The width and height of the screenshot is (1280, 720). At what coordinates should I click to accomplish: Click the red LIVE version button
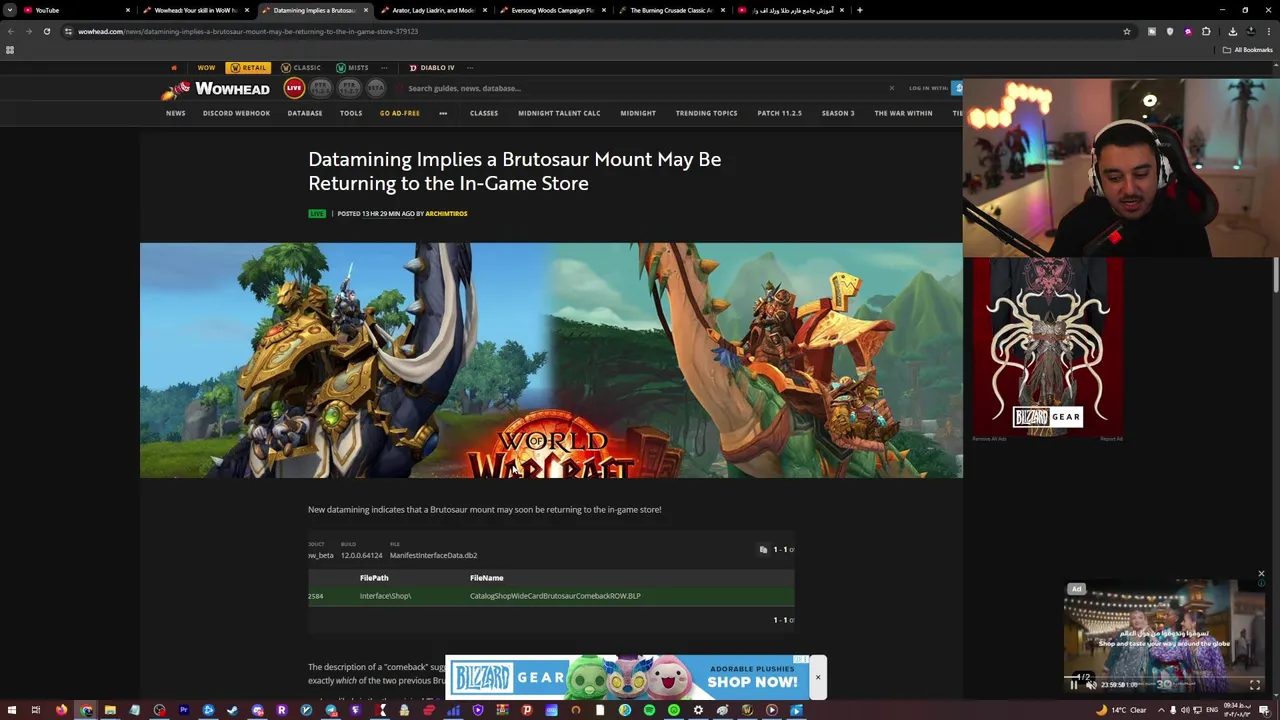[x=294, y=88]
